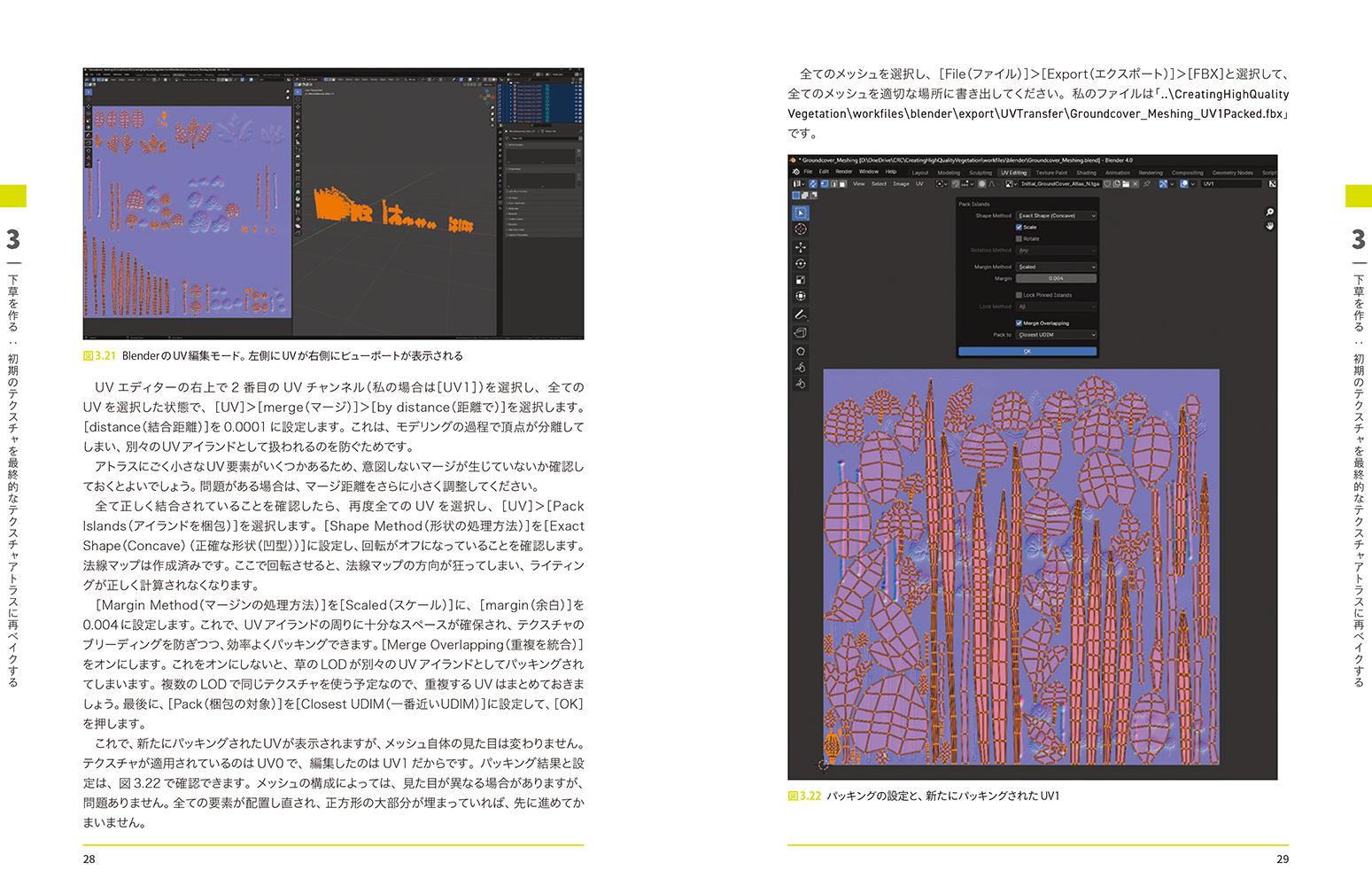
Task: Select the Transform tool in UV toolbar
Action: coord(801,296)
